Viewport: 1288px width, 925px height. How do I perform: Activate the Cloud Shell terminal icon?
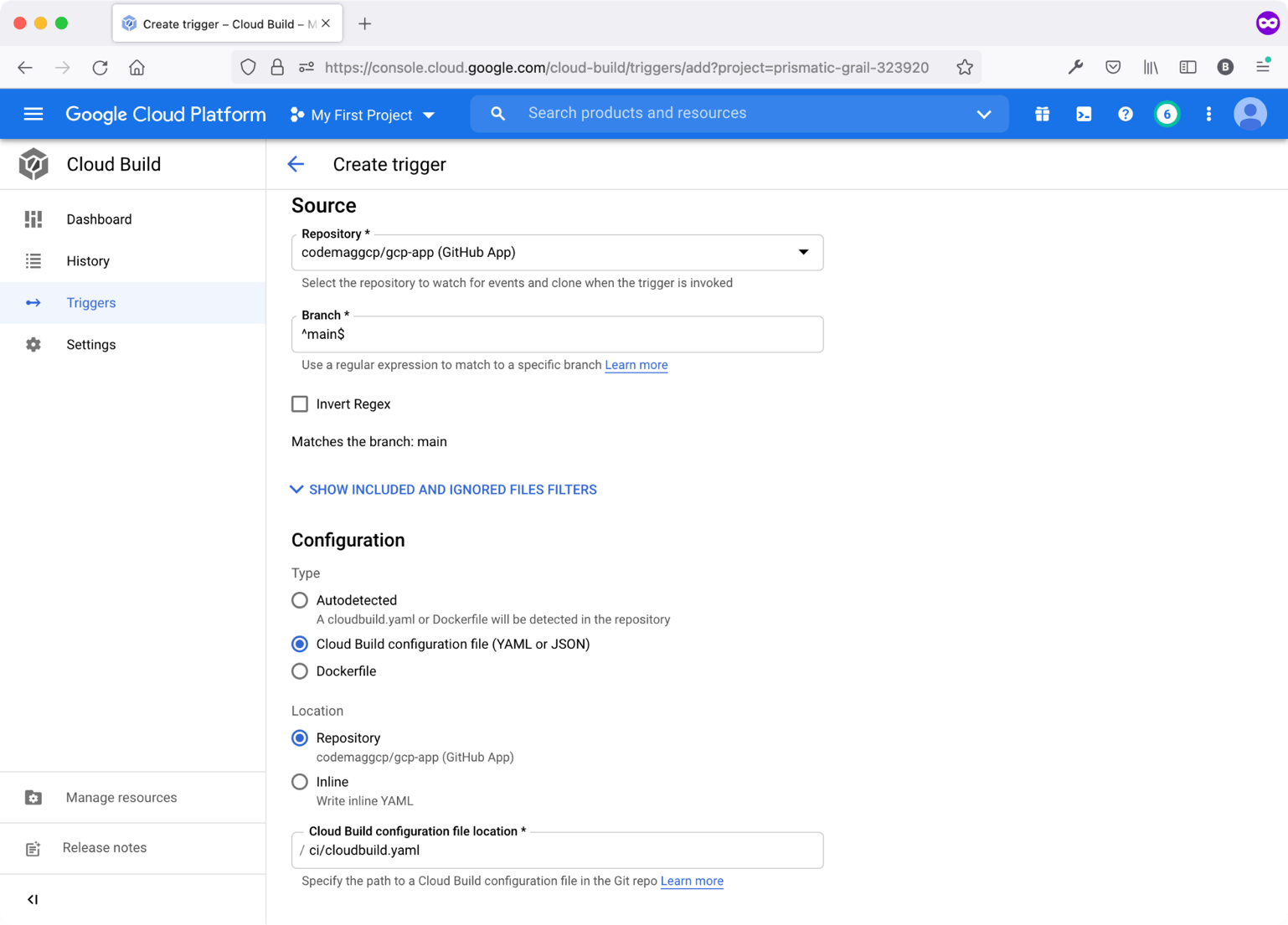click(x=1083, y=114)
